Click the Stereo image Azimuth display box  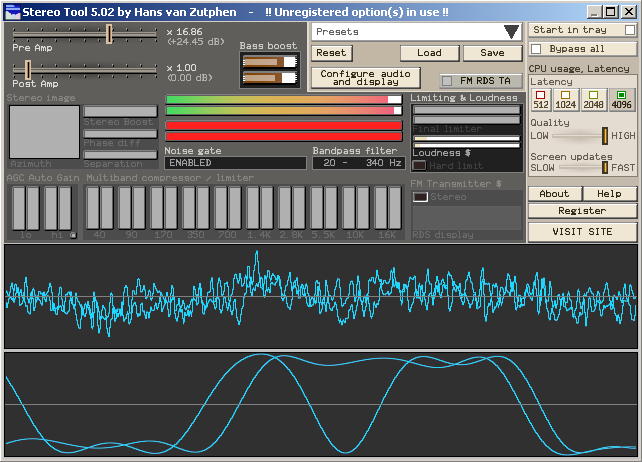point(44,132)
